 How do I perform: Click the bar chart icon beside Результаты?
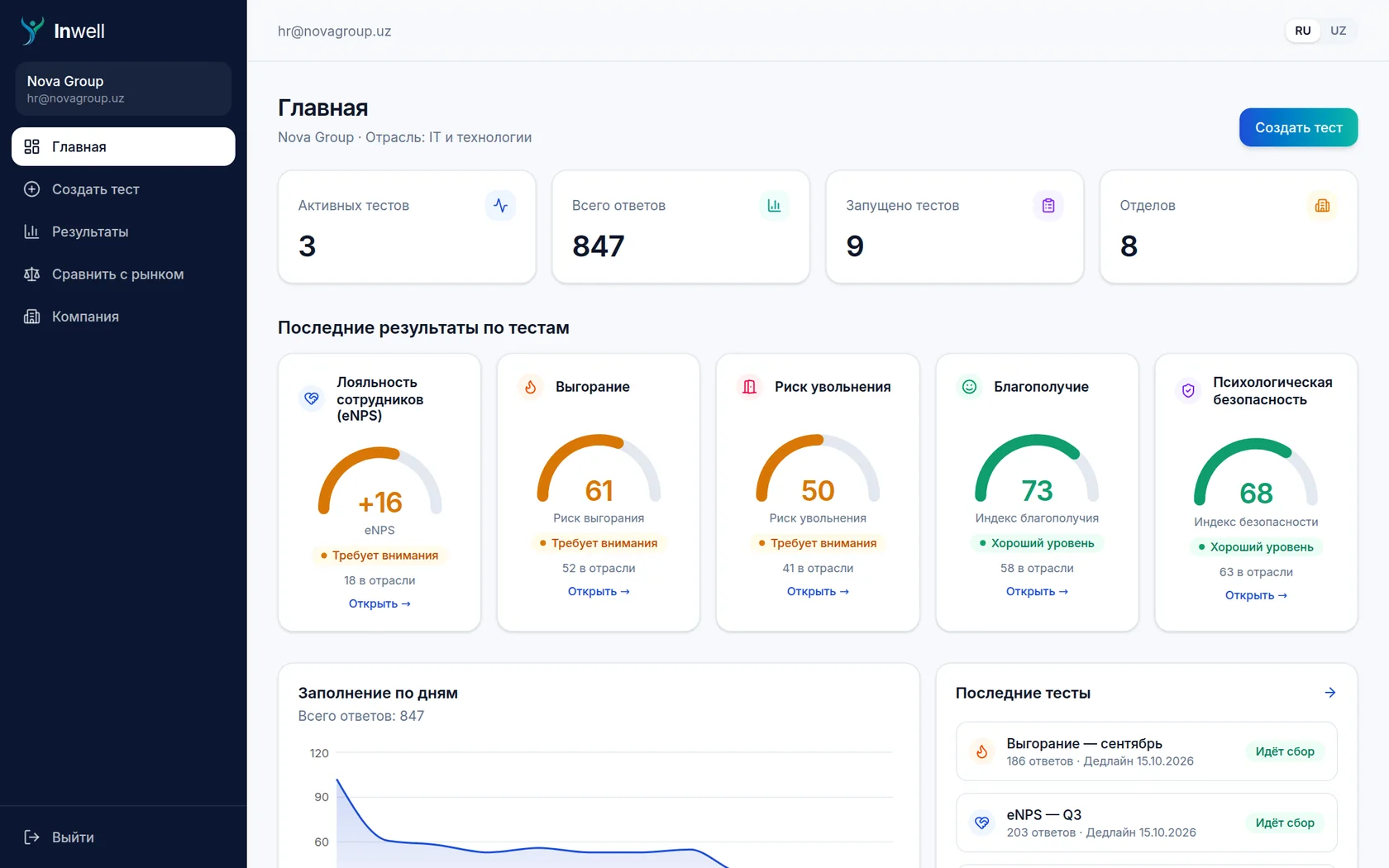tap(31, 231)
